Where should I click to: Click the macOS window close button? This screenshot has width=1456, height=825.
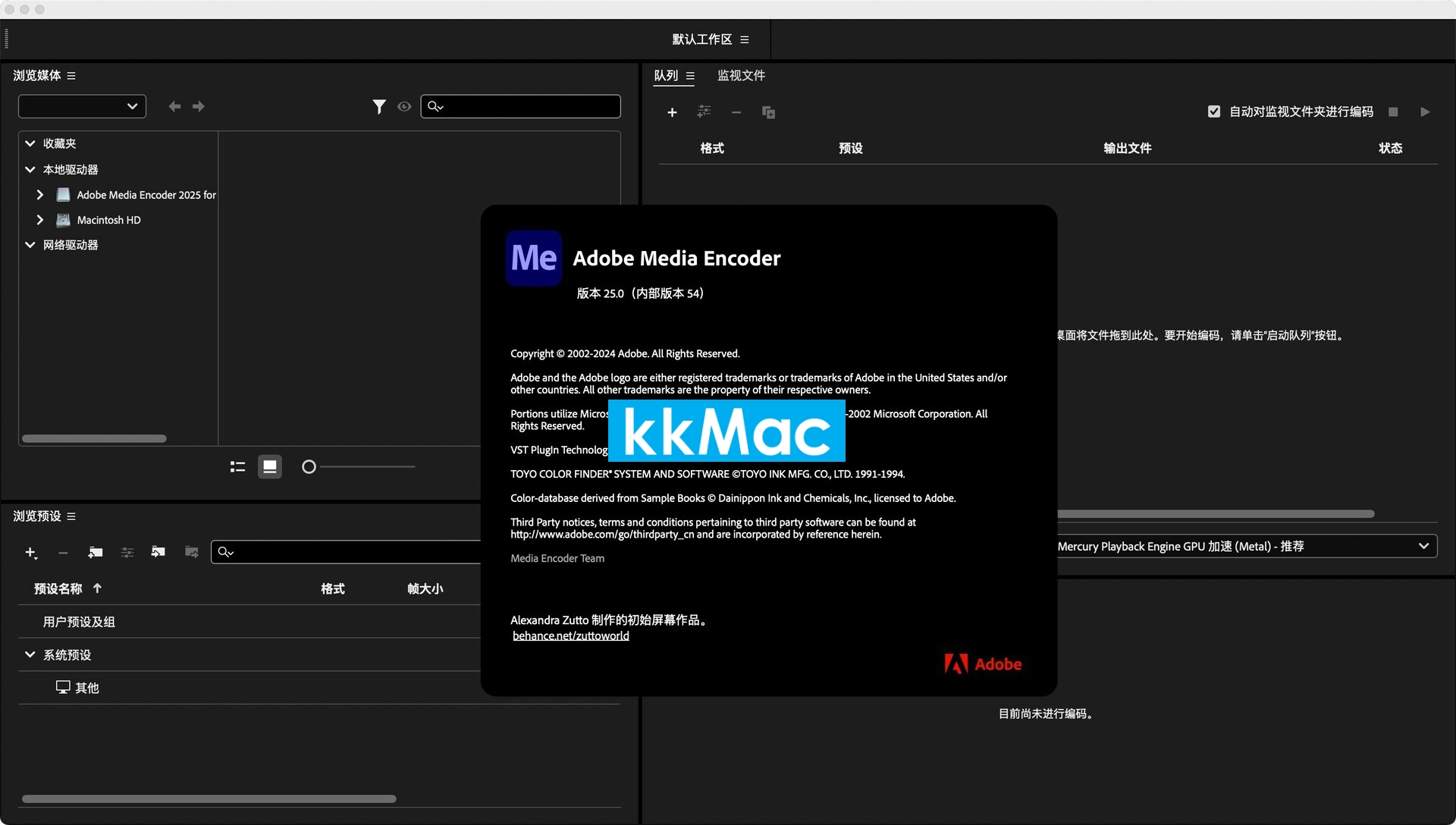point(10,9)
